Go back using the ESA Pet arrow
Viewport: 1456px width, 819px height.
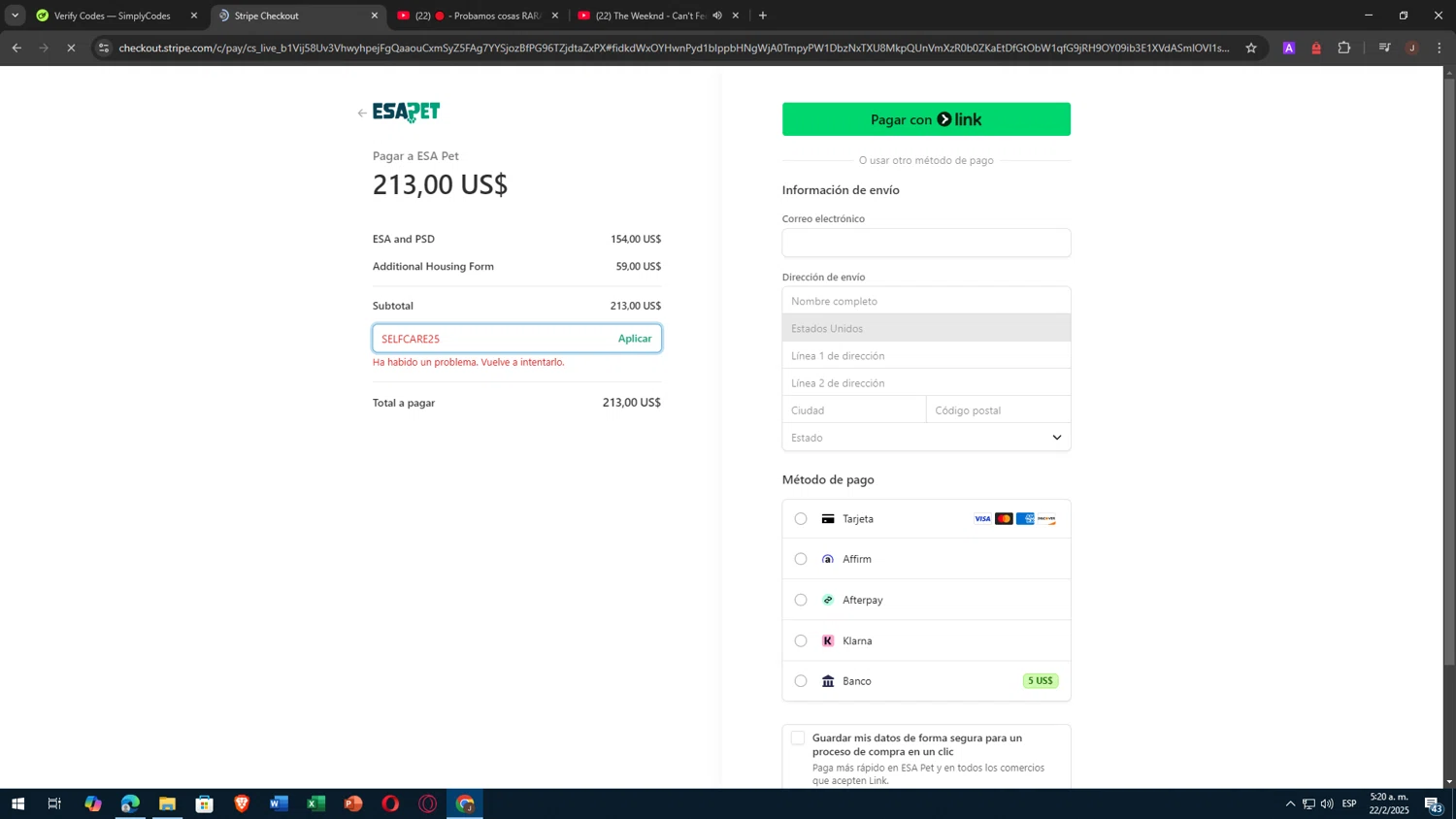tap(362, 114)
